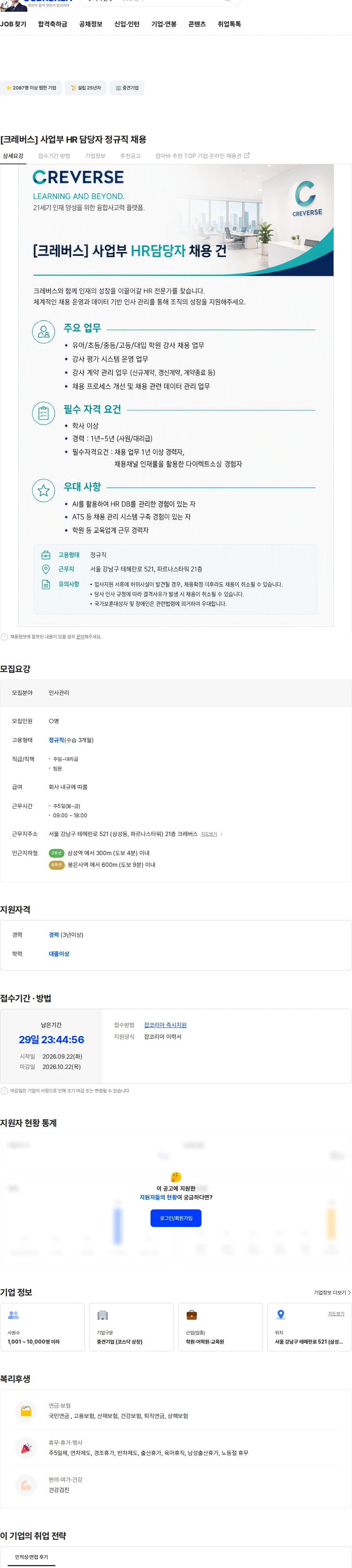
Task: Click the 기업구분 building icon
Action: click(x=102, y=1315)
